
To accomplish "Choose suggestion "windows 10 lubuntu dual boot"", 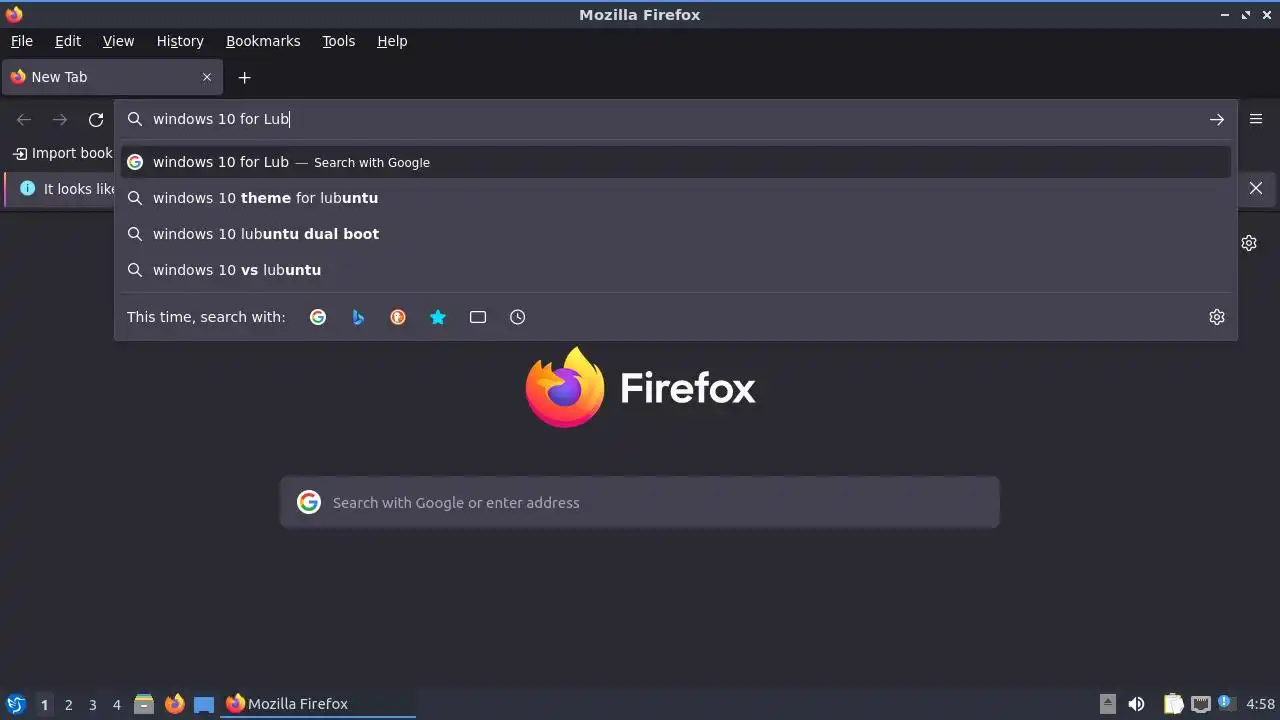I will click(x=675, y=234).
